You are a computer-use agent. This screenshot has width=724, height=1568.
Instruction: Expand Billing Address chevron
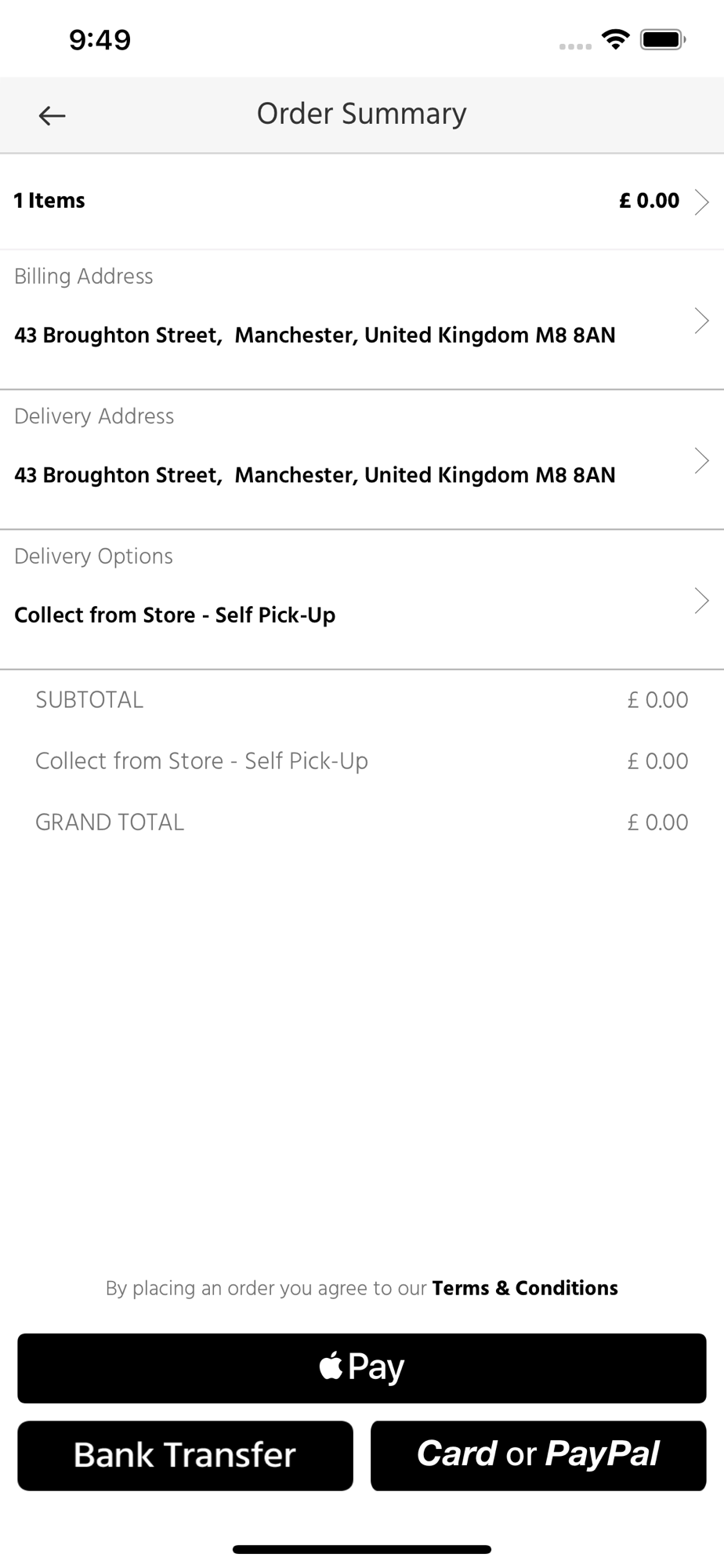(702, 321)
